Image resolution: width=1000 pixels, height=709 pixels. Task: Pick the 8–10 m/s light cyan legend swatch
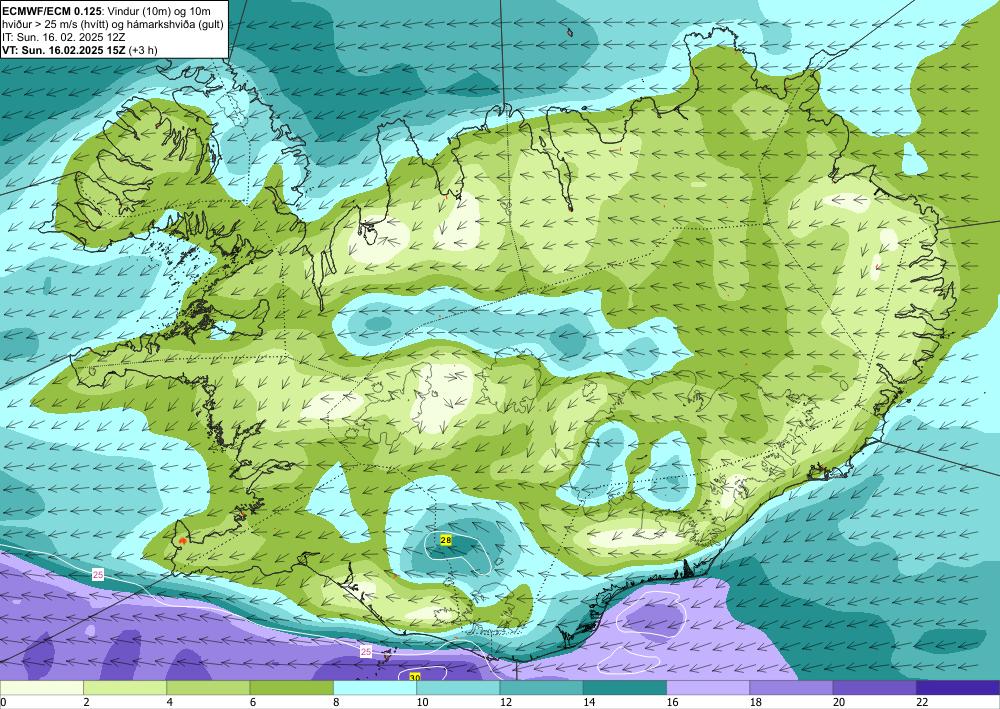pyautogui.click(x=375, y=688)
